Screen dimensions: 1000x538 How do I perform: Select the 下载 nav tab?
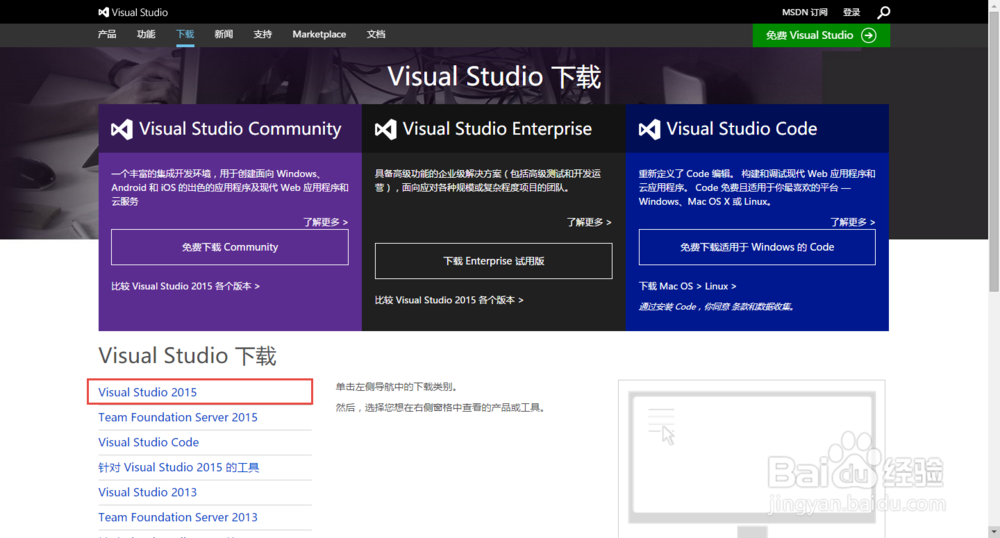point(185,34)
